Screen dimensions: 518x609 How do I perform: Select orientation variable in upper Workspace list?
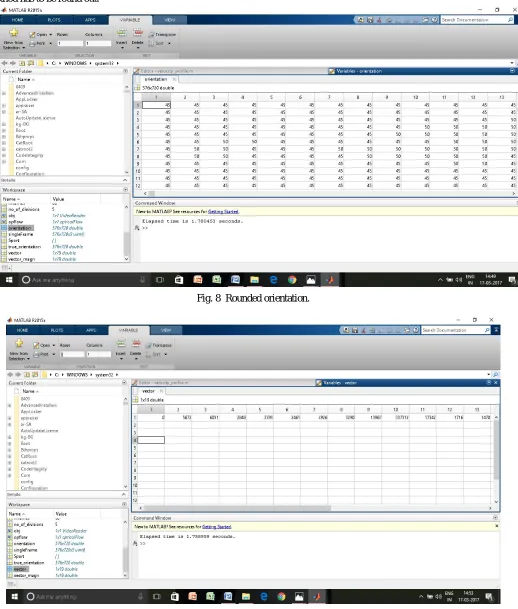pyautogui.click(x=20, y=228)
